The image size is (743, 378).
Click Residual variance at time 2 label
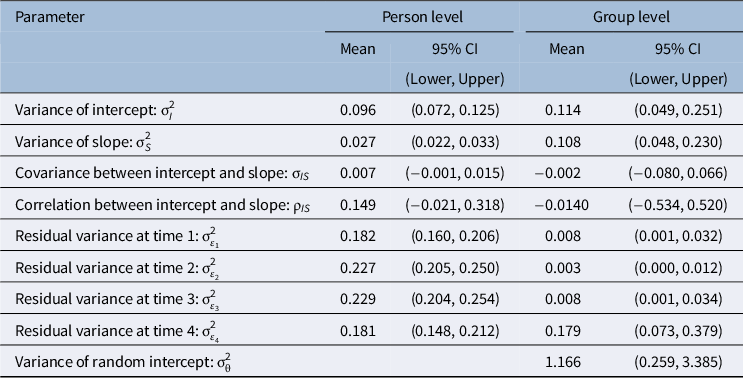click(117, 268)
